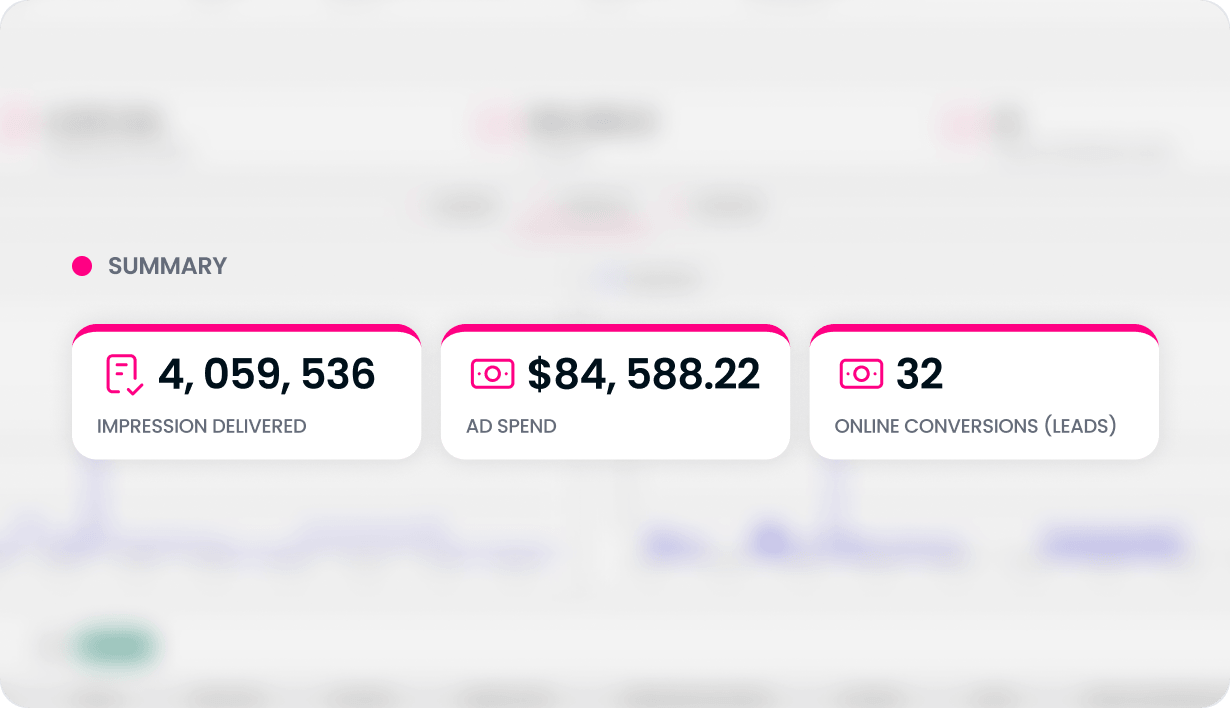Viewport: 1230px width, 708px height.
Task: Click the pink top border of Impression card
Action: coord(246,328)
